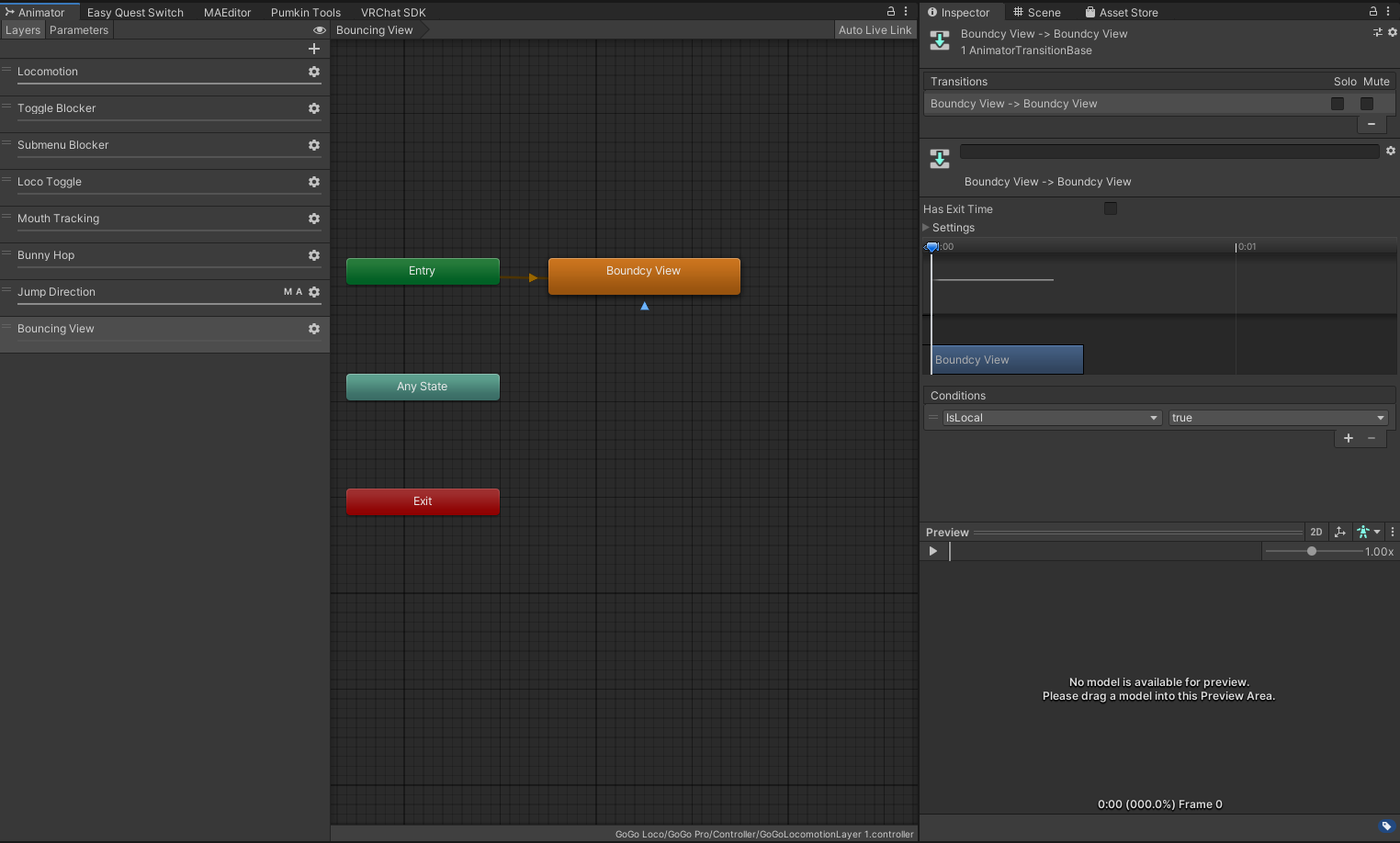Viewport: 1400px width, 843px height.
Task: Open settings gear for Mouth Tracking layer
Action: coord(314,219)
